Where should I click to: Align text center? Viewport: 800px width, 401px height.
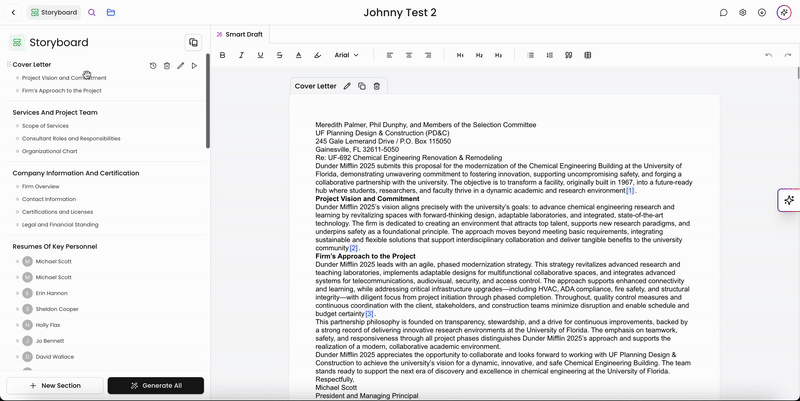409,55
